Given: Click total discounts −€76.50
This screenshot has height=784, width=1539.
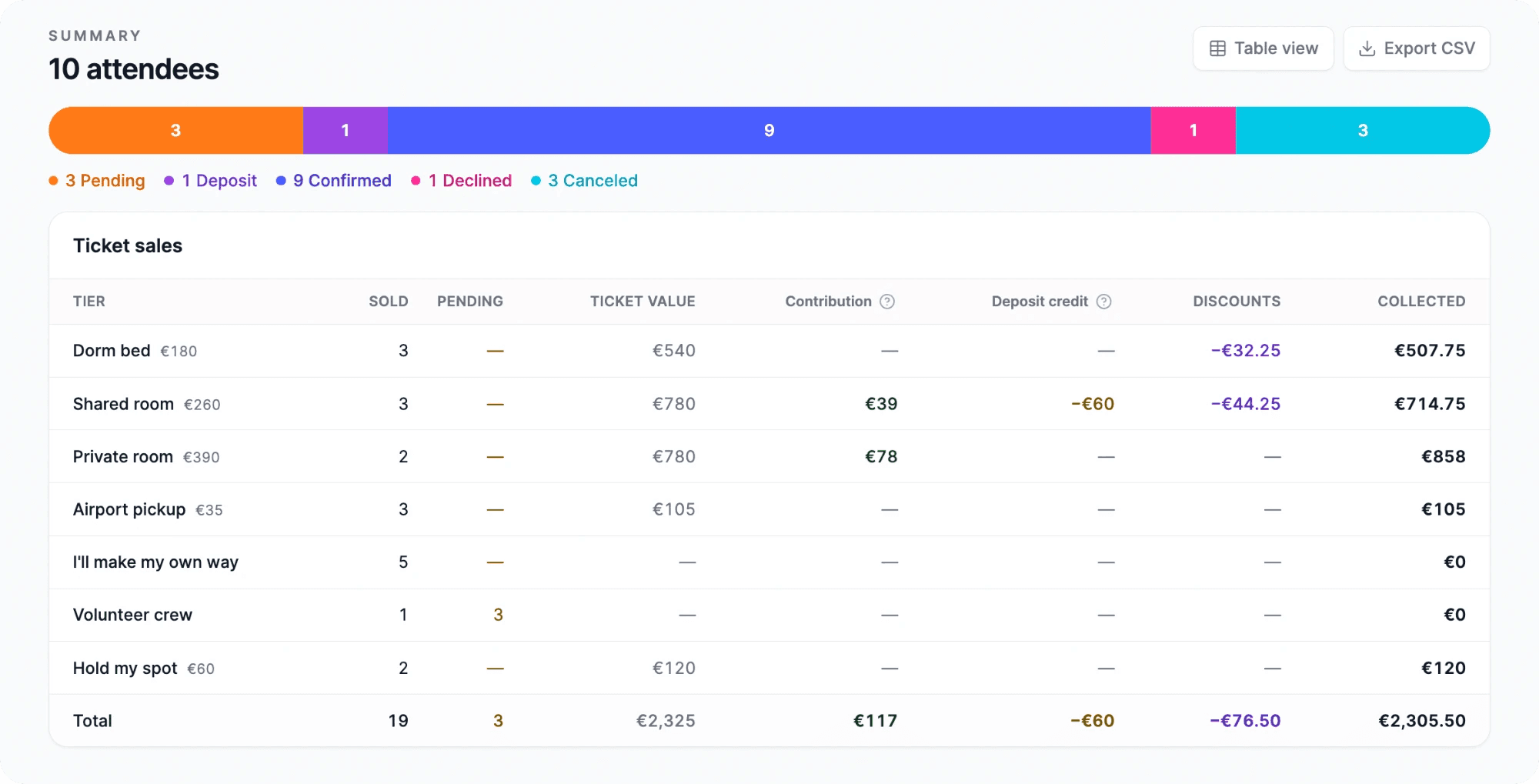Looking at the screenshot, I should click(1245, 721).
